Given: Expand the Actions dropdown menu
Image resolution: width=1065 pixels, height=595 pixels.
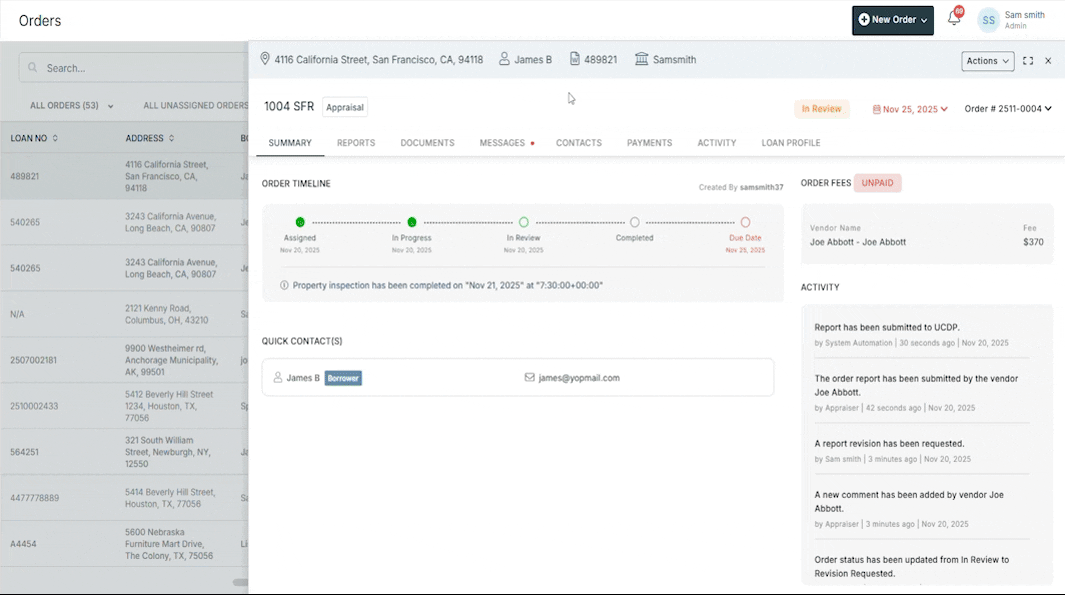Looking at the screenshot, I should (987, 61).
